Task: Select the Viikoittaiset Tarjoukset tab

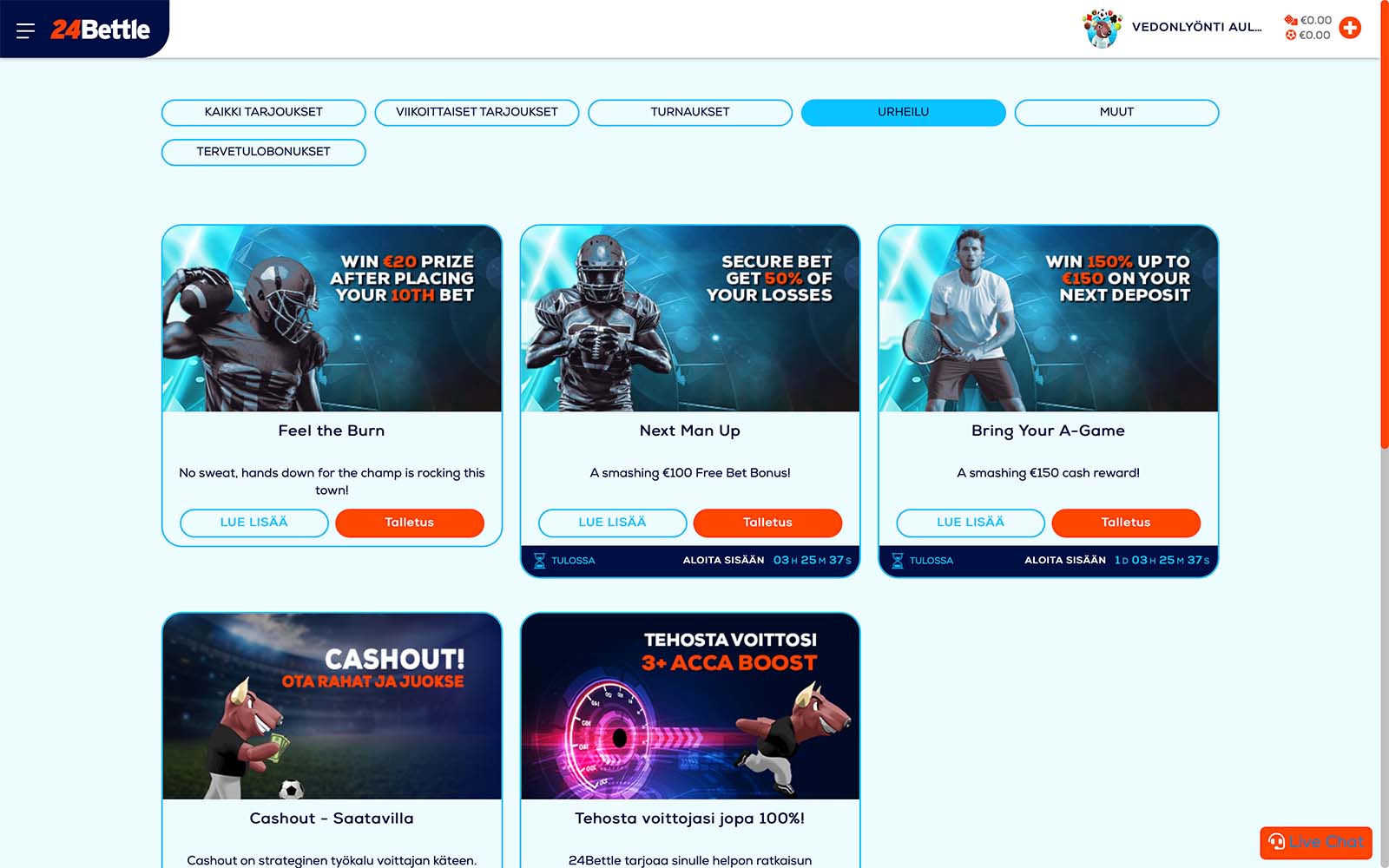Action: click(477, 112)
